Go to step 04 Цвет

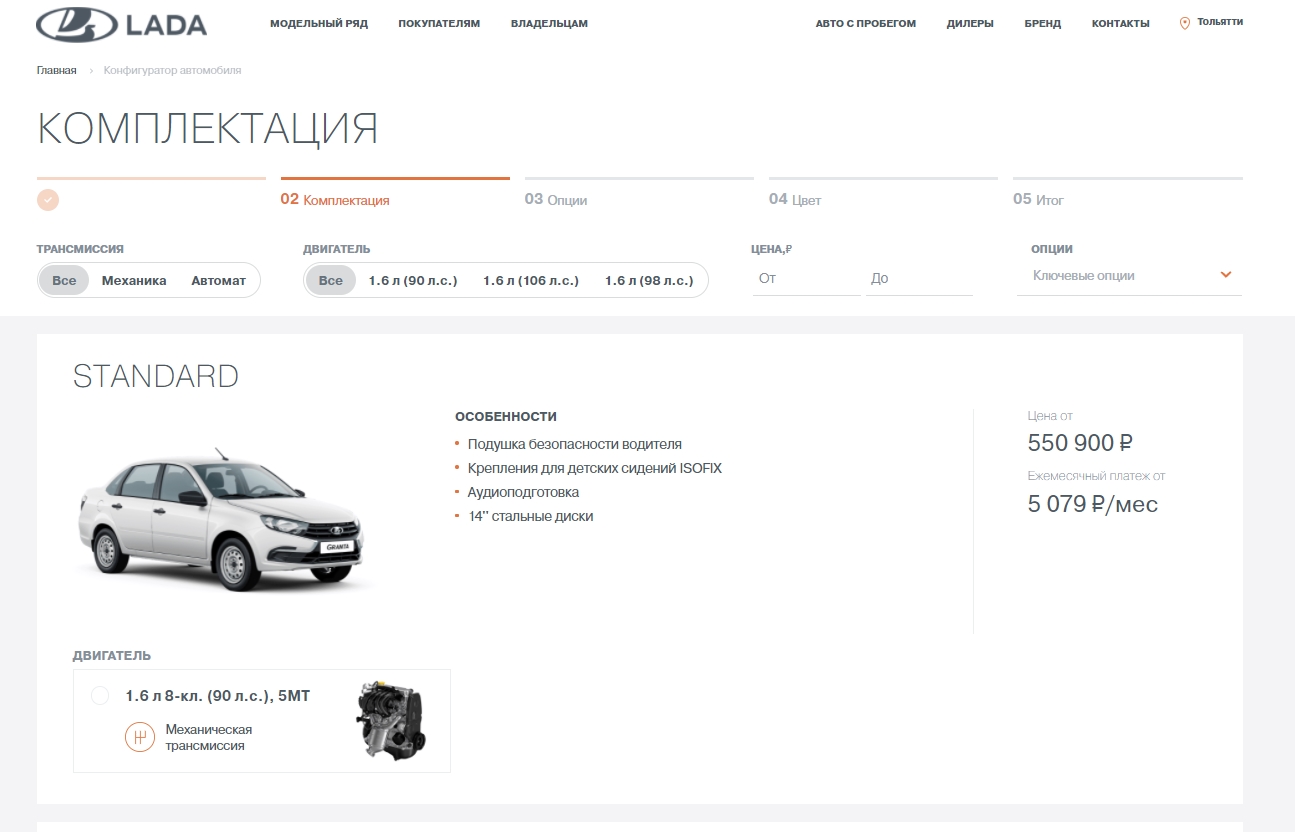click(x=795, y=200)
